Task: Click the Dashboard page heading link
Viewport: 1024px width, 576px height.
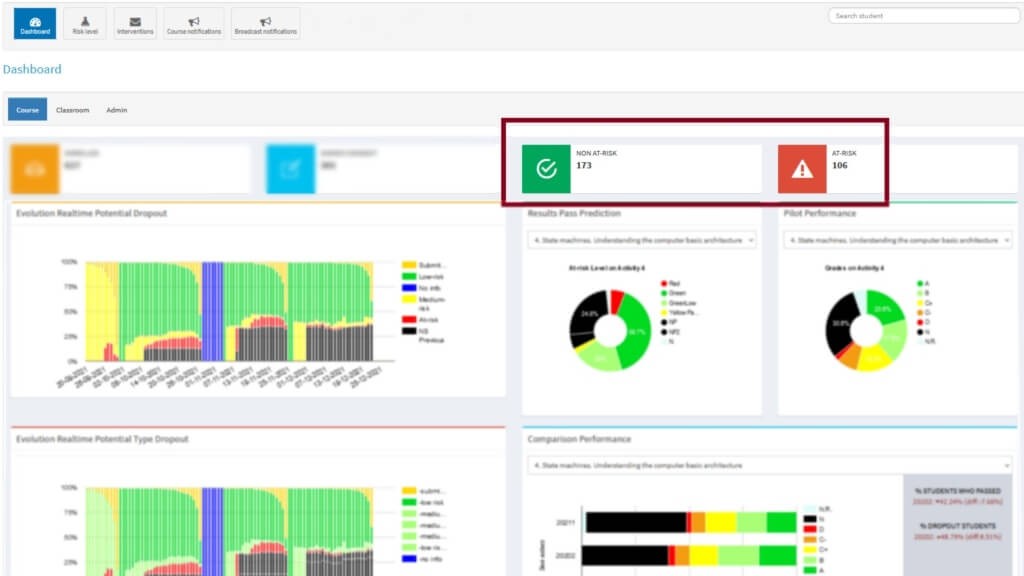Action: pos(33,71)
